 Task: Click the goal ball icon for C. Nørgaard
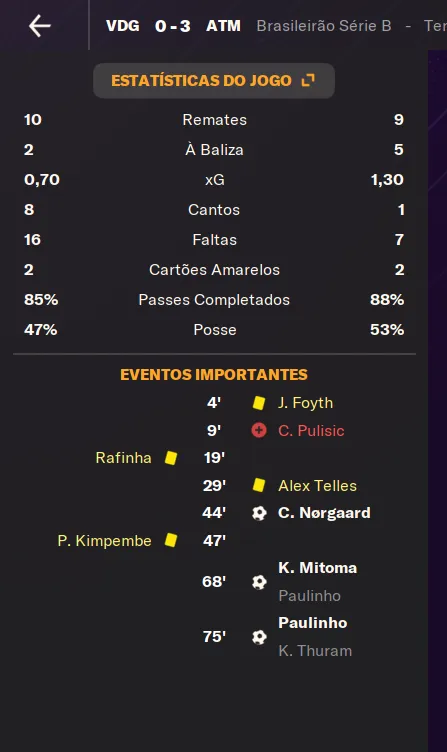coord(259,513)
